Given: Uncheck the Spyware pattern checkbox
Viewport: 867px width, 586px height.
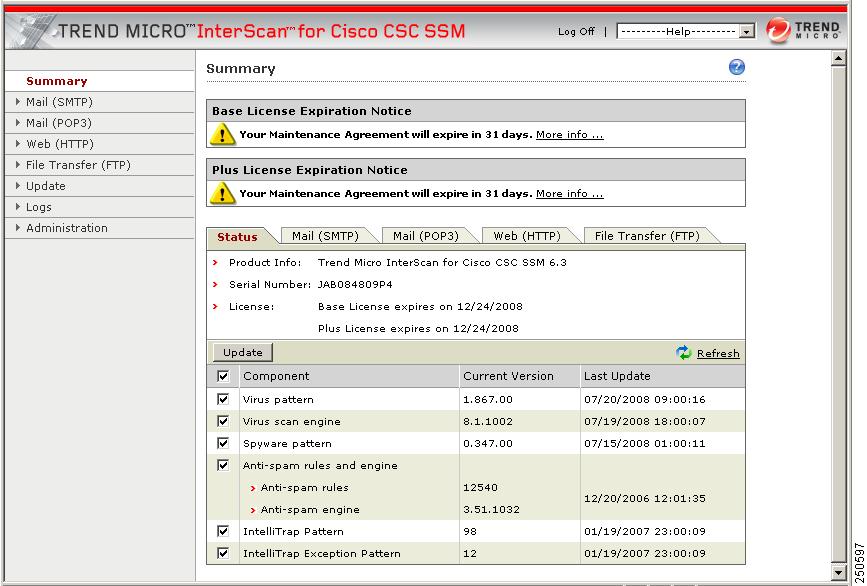Looking at the screenshot, I should [x=223, y=443].
